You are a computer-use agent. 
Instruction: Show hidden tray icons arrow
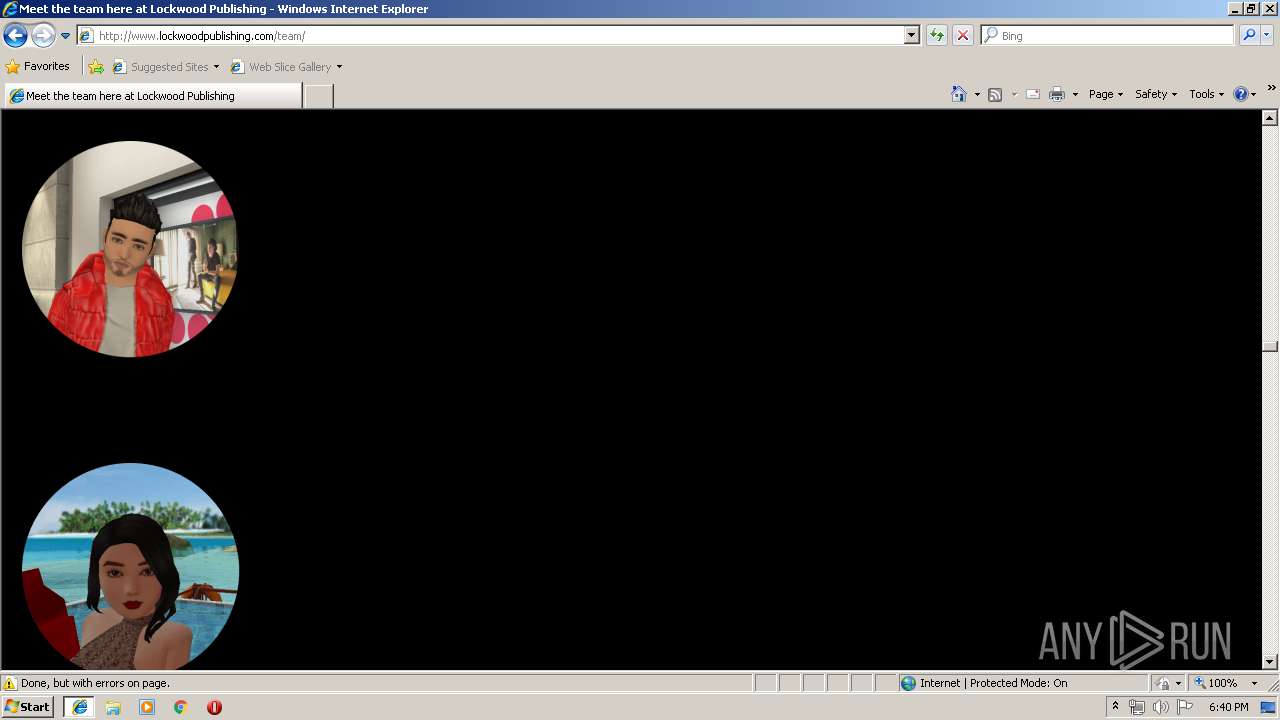[1116, 707]
